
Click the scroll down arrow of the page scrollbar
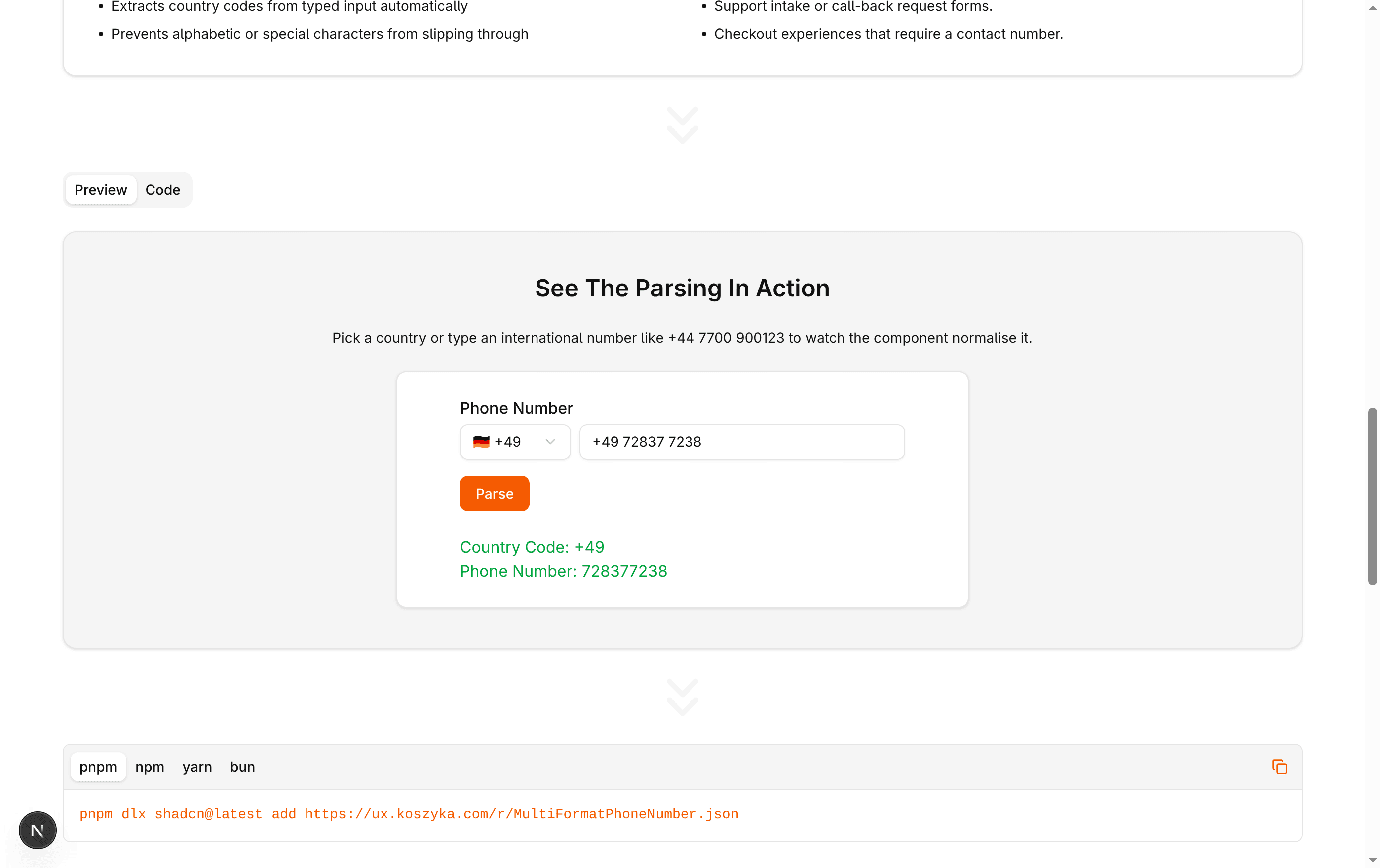tap(1372, 860)
